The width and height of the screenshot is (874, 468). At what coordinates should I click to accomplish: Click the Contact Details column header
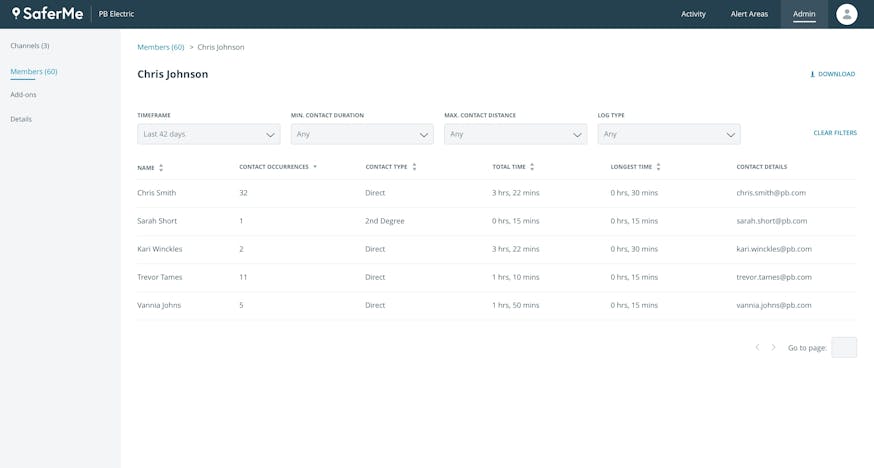(x=761, y=167)
